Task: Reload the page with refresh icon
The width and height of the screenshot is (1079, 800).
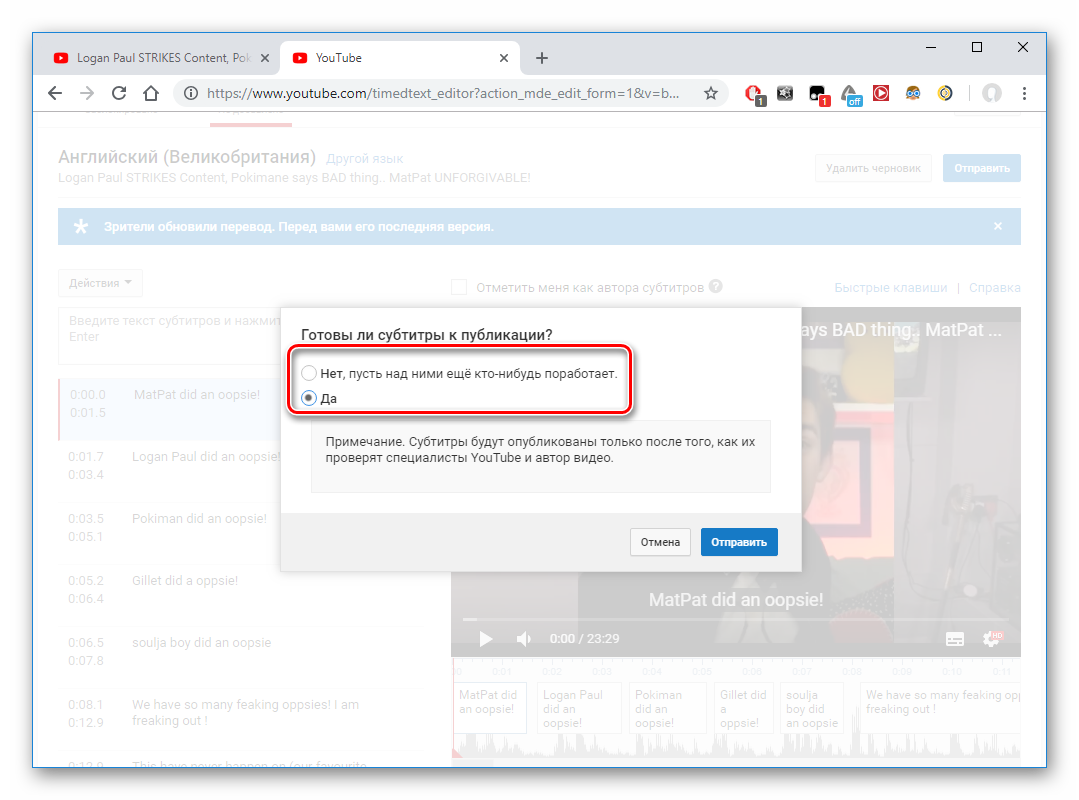Action: tap(119, 93)
